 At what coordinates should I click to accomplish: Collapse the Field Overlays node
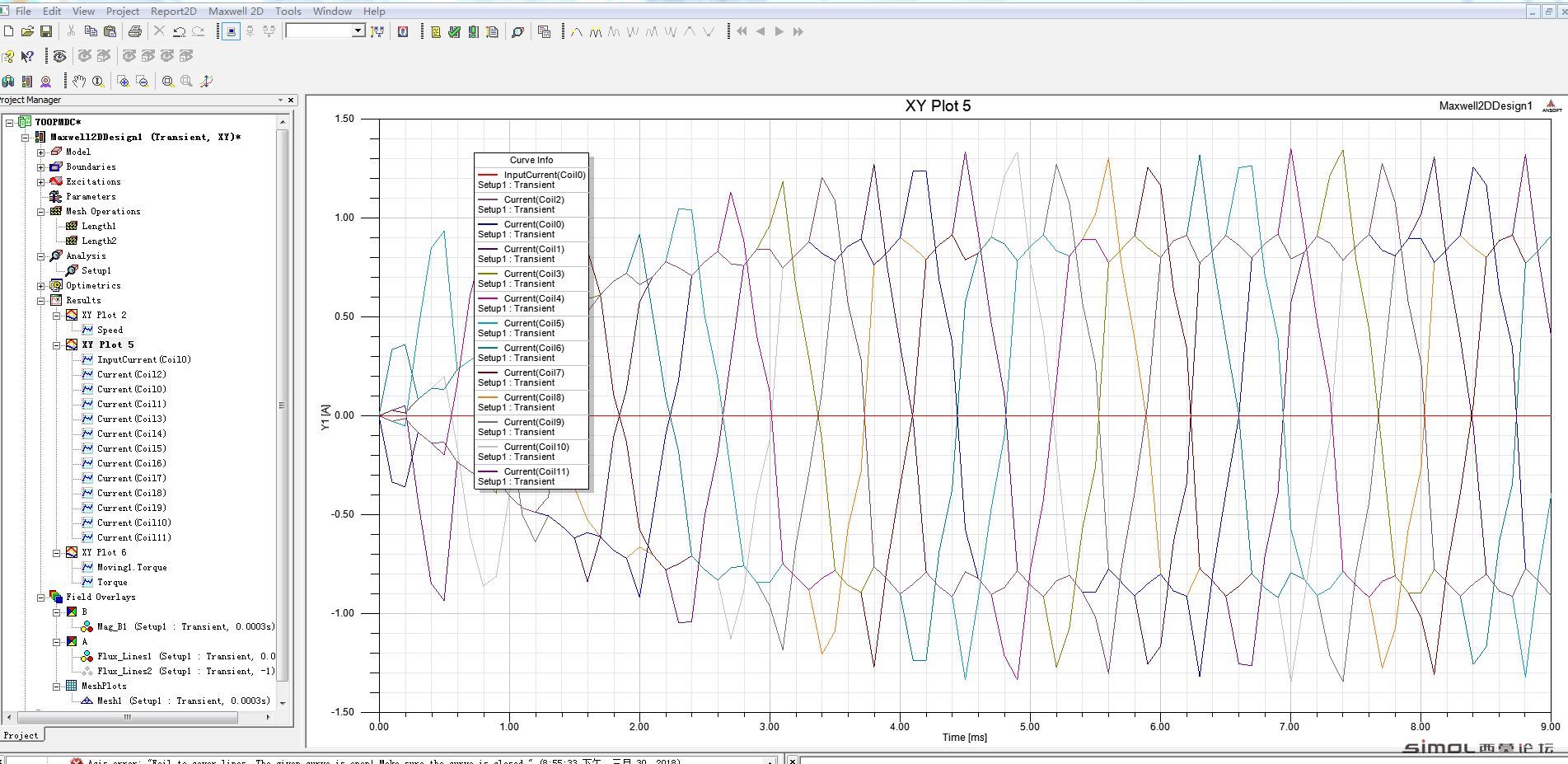[x=40, y=597]
